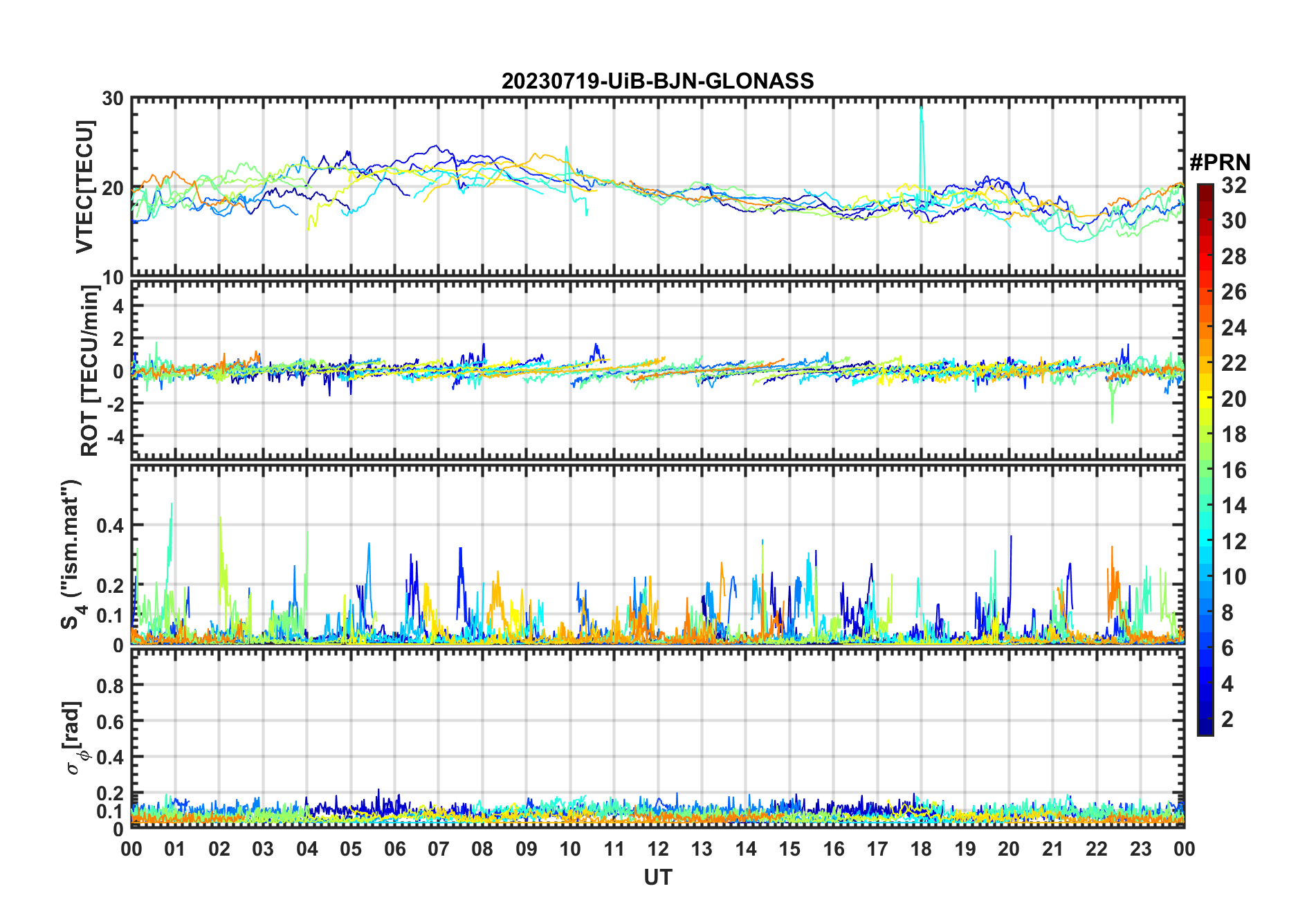Click inside the ROT plot panel

(657, 370)
